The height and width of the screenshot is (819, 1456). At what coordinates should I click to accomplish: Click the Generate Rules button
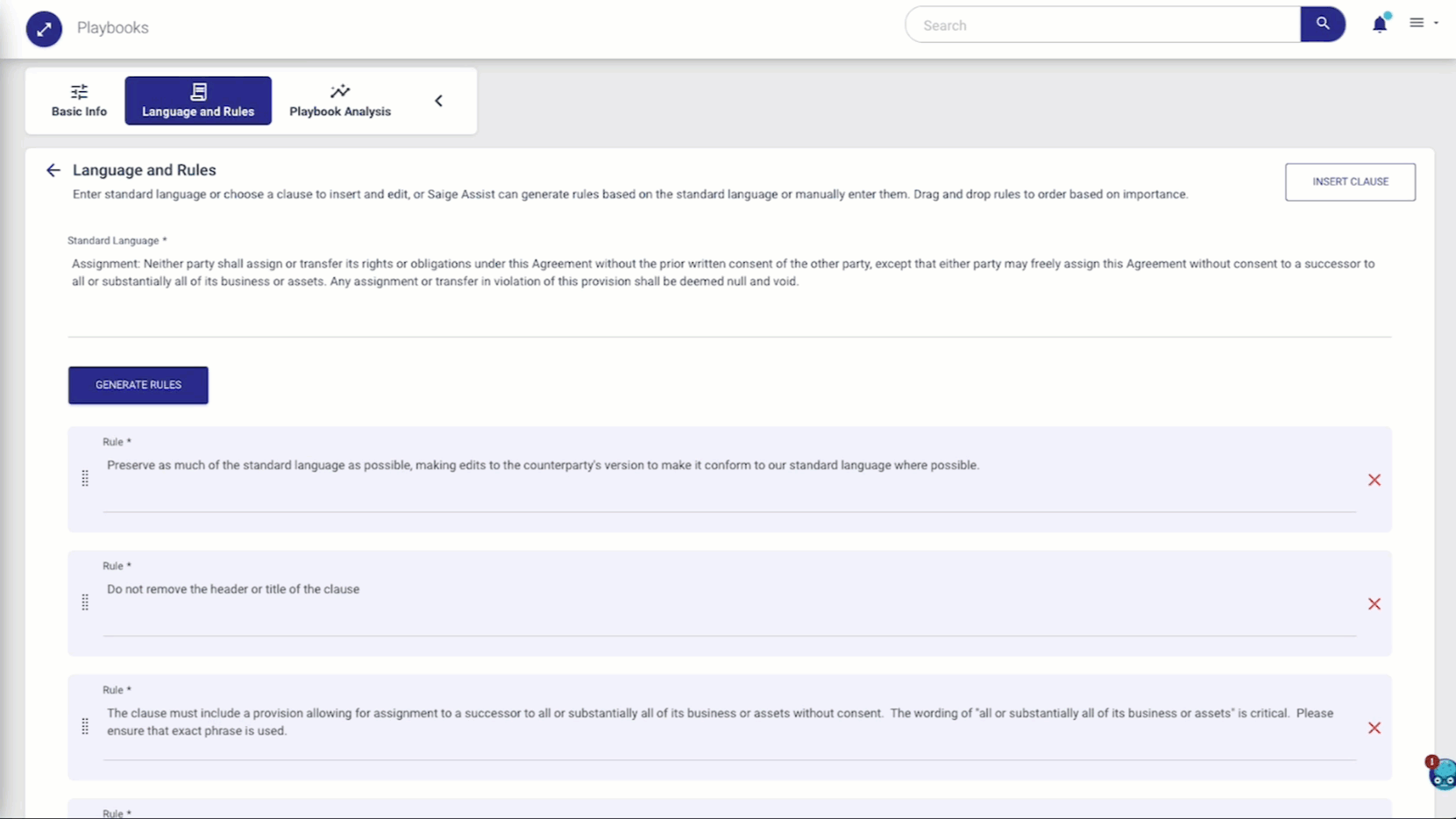pyautogui.click(x=138, y=385)
